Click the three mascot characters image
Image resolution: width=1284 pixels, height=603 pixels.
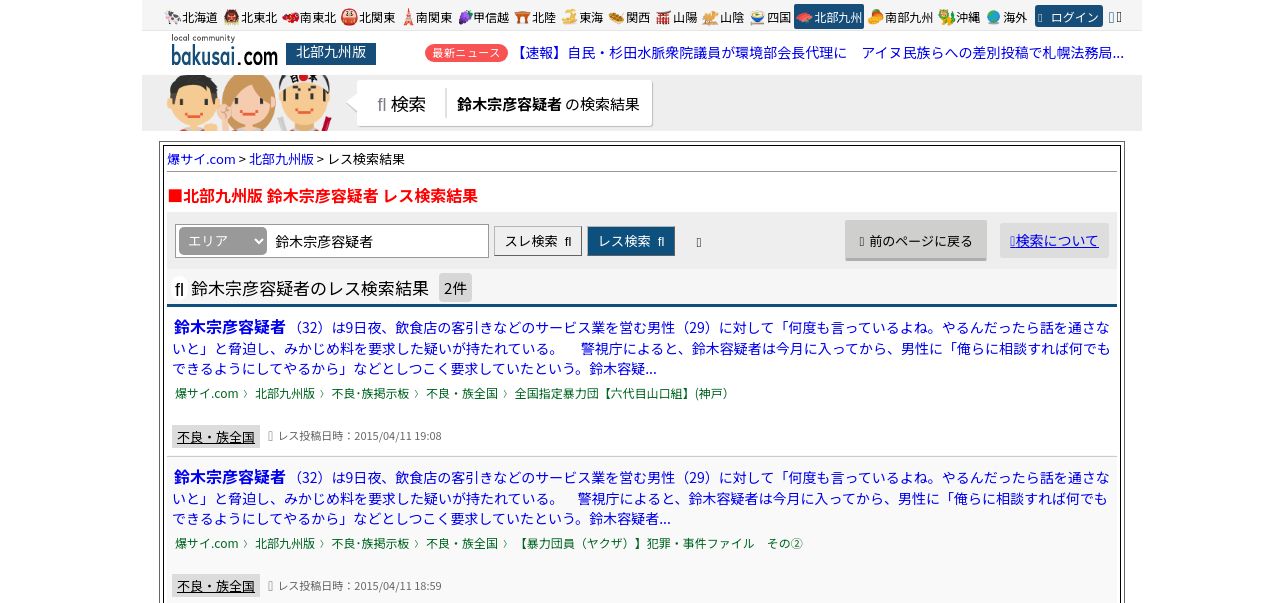pos(249,103)
